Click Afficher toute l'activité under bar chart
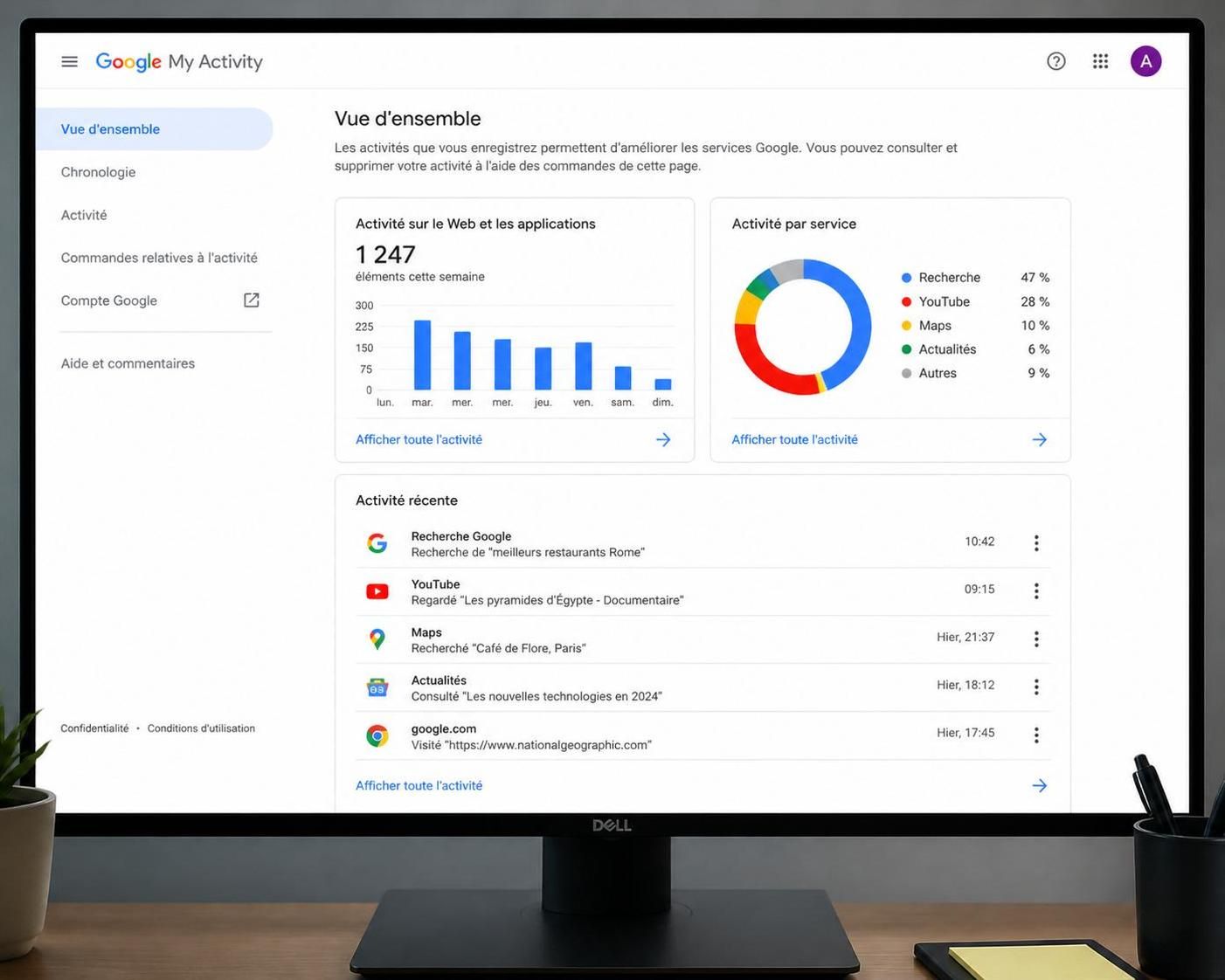1225x980 pixels. pos(419,439)
